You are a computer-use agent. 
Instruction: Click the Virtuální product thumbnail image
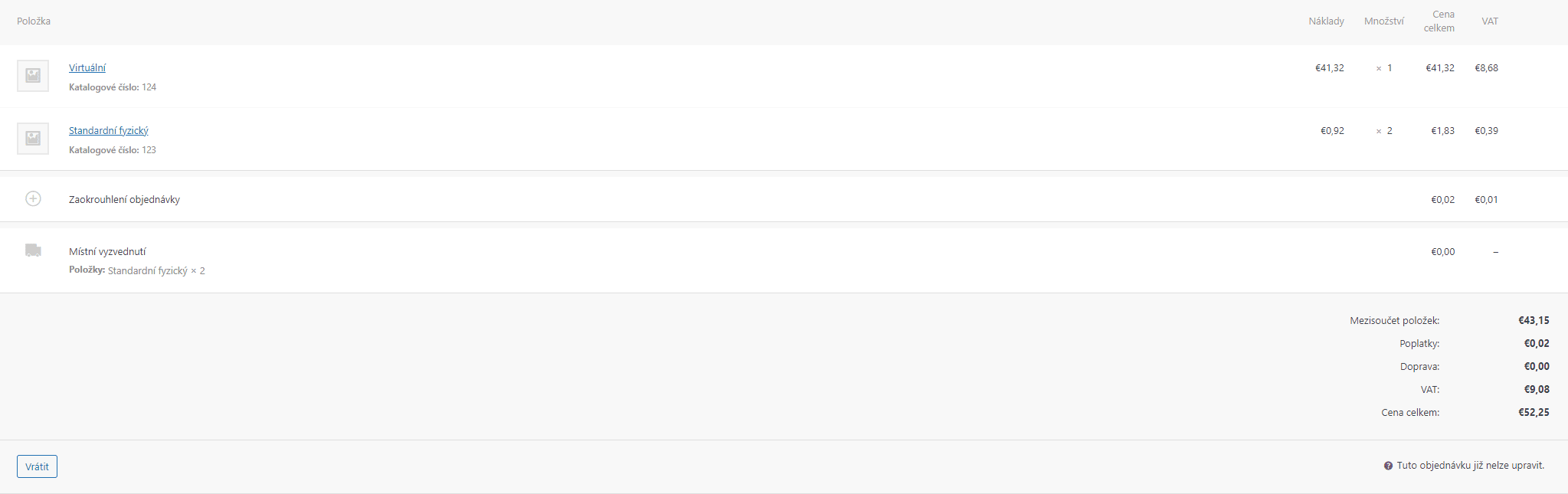(x=33, y=76)
